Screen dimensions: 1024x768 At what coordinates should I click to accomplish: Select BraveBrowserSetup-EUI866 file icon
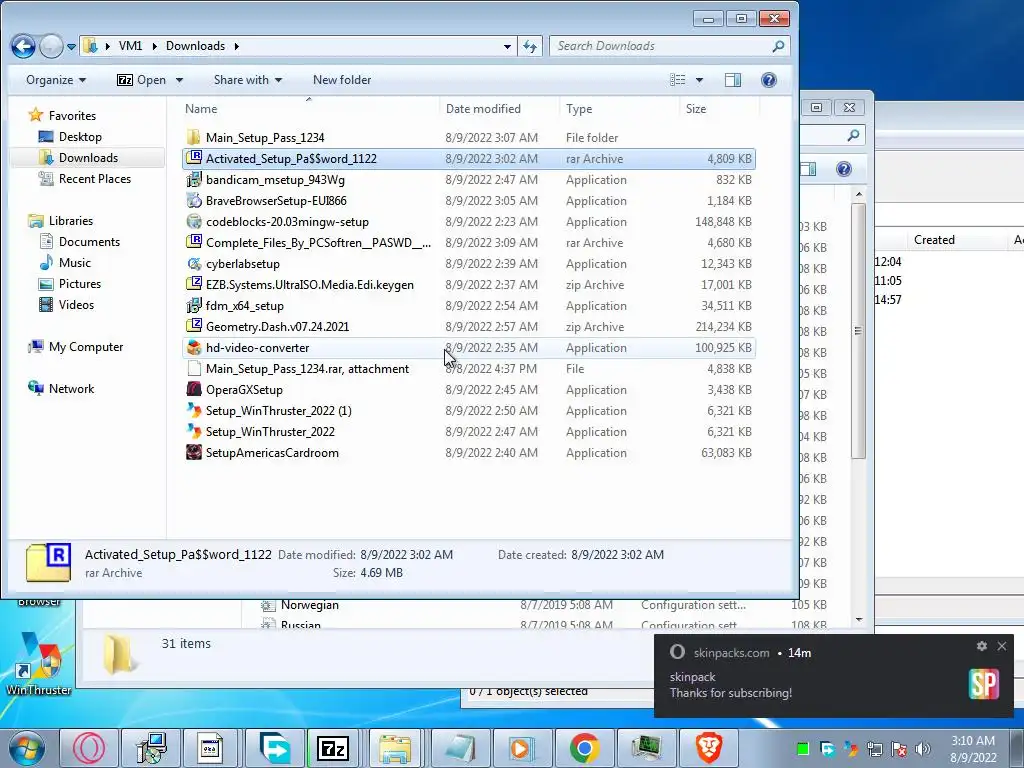point(193,200)
